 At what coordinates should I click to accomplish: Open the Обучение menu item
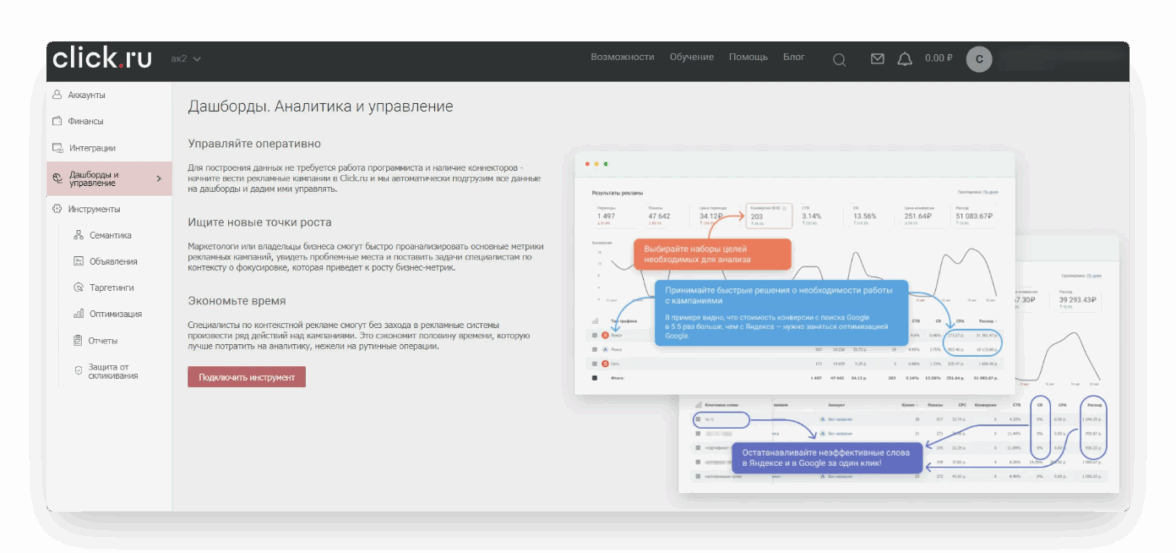[691, 57]
